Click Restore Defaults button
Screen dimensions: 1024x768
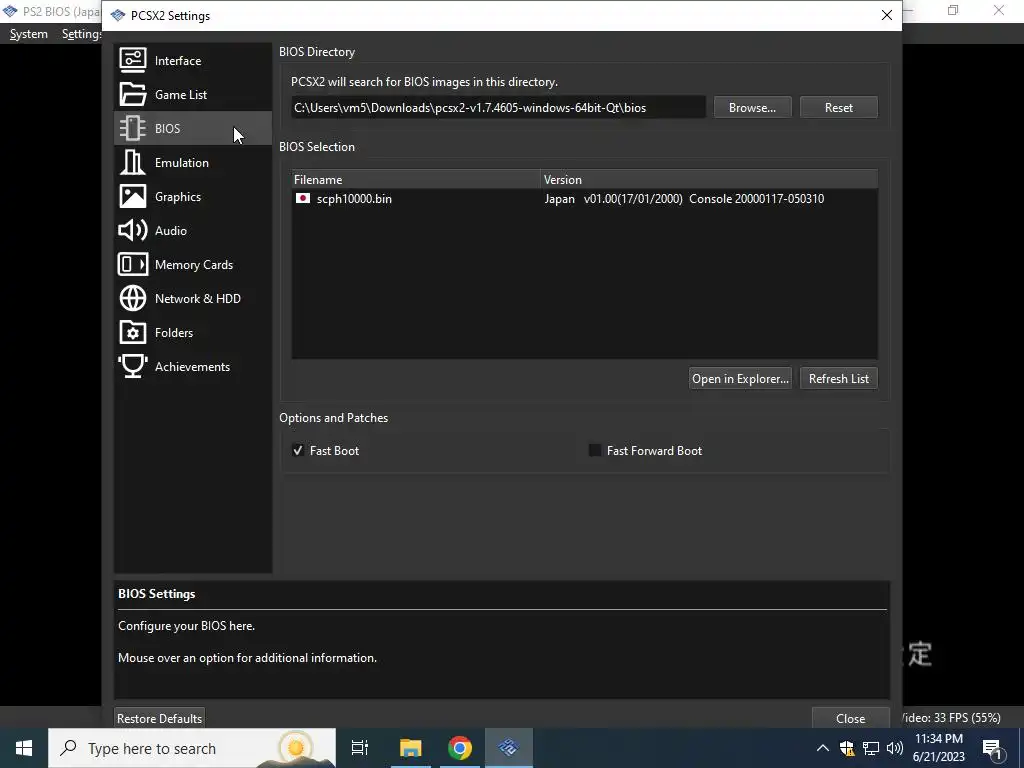[x=159, y=718]
